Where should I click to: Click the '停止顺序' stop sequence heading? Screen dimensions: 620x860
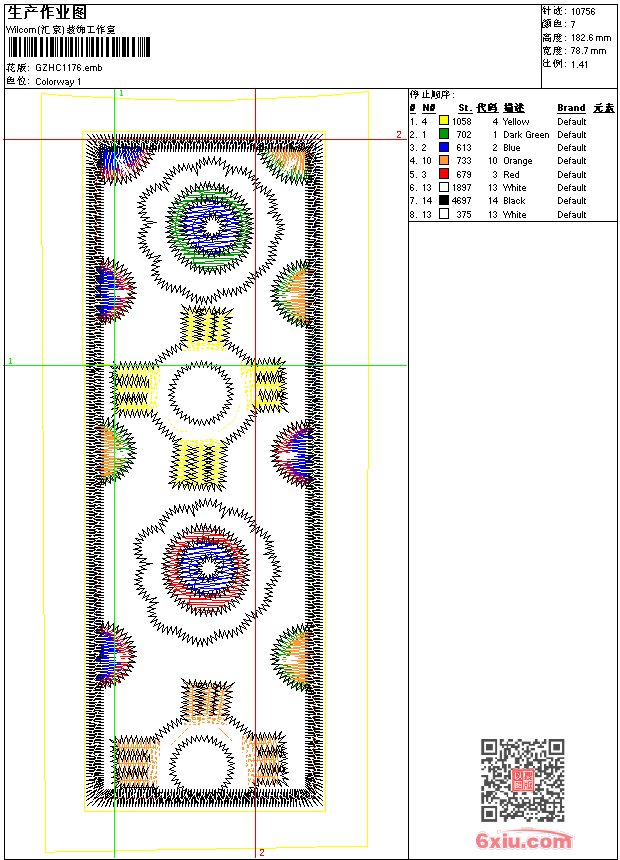click(x=432, y=94)
